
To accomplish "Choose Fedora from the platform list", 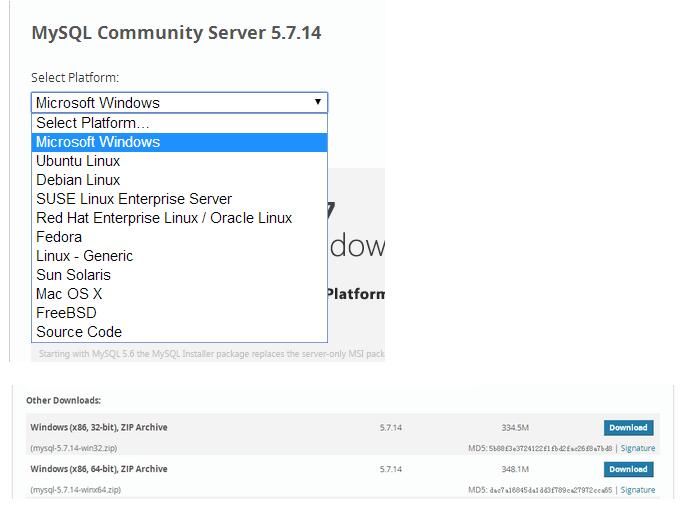I will tap(59, 237).
